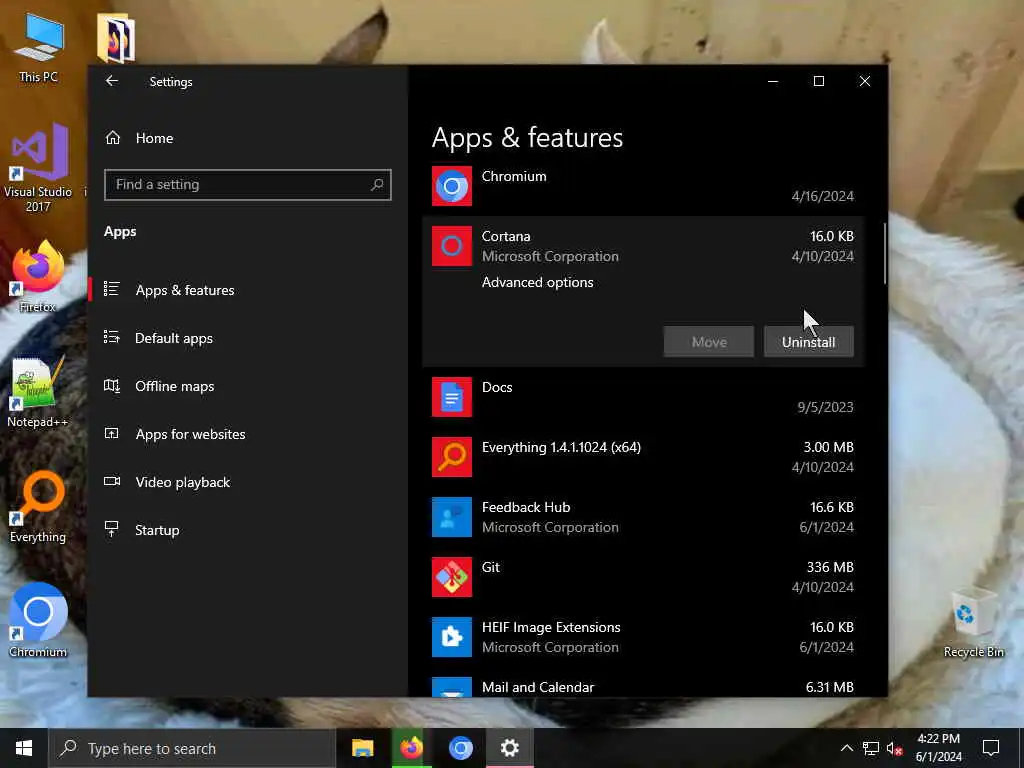Select Everything desktop shortcut
The width and height of the screenshot is (1024, 768).
click(x=38, y=507)
